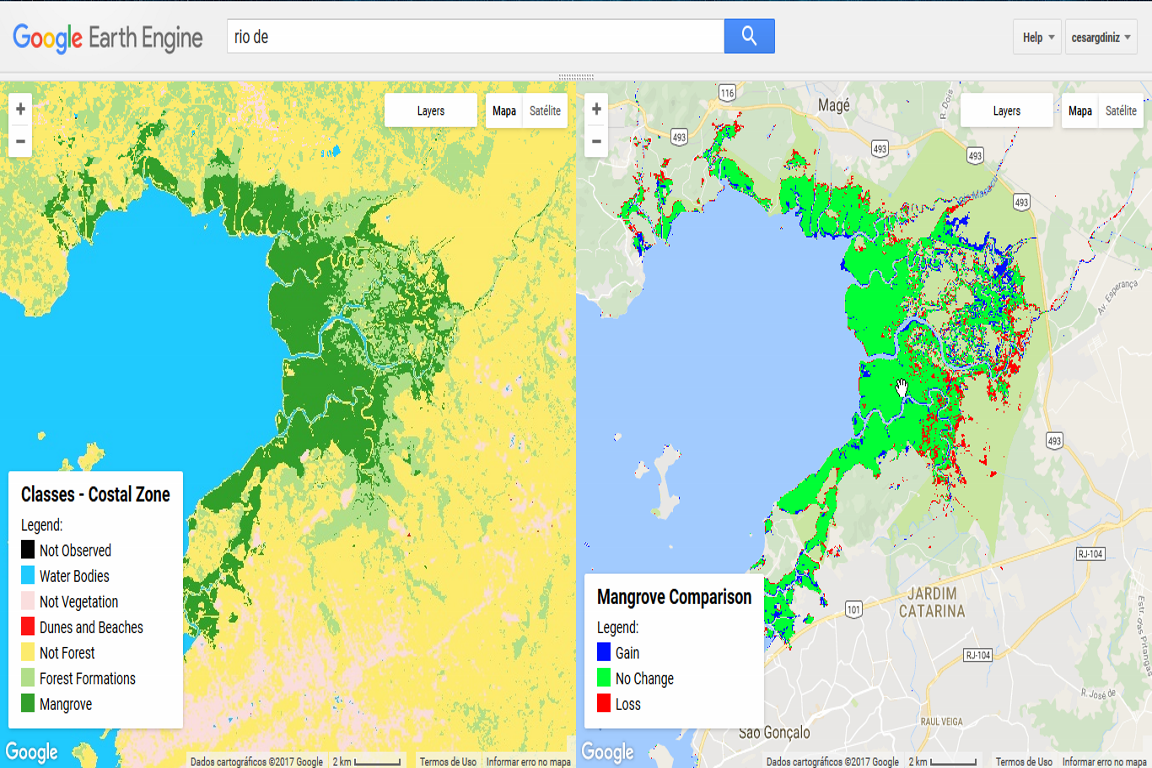Click the search field containing 'rio de'
The height and width of the screenshot is (768, 1152).
[475, 37]
